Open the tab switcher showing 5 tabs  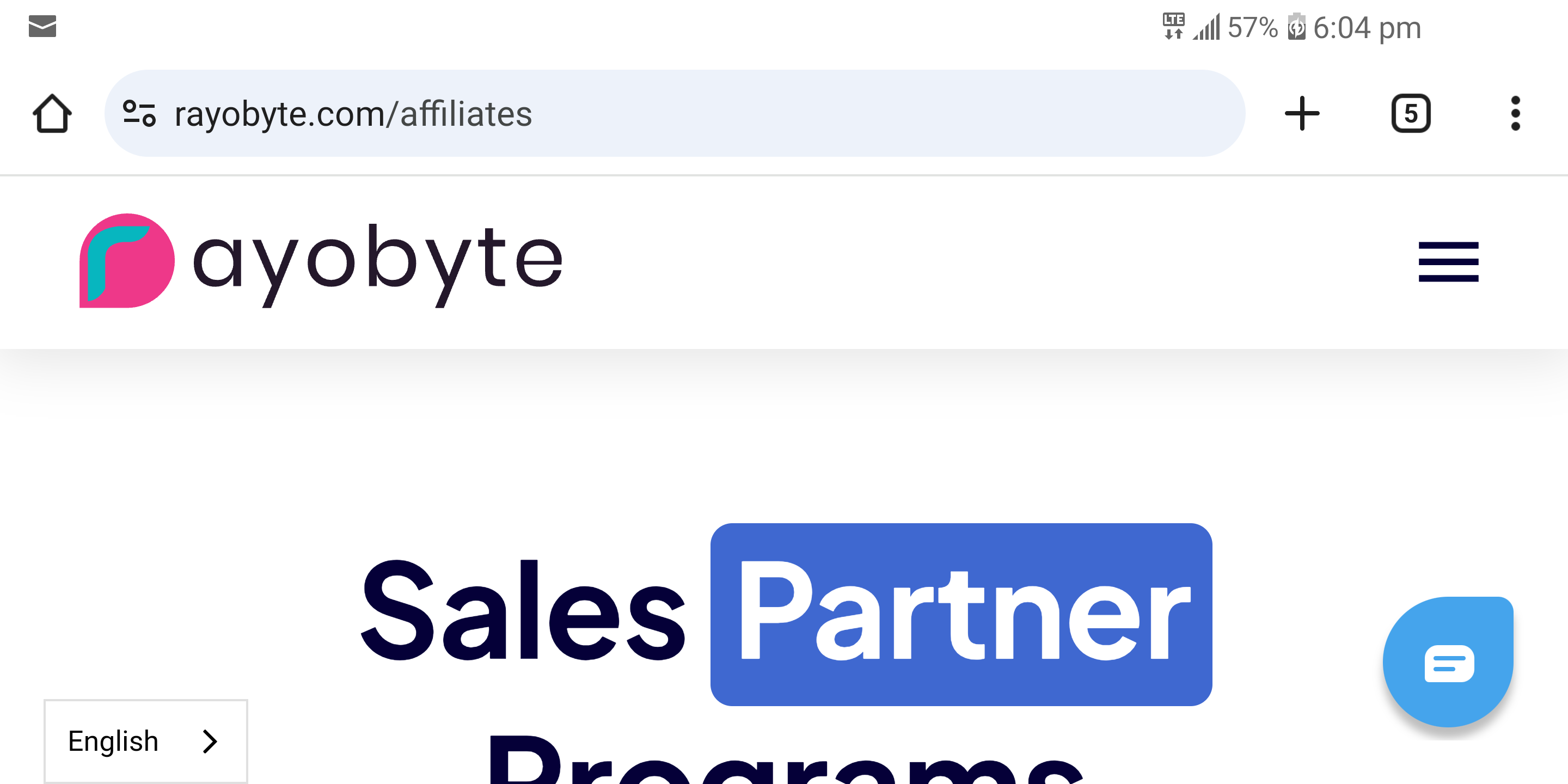[1410, 113]
